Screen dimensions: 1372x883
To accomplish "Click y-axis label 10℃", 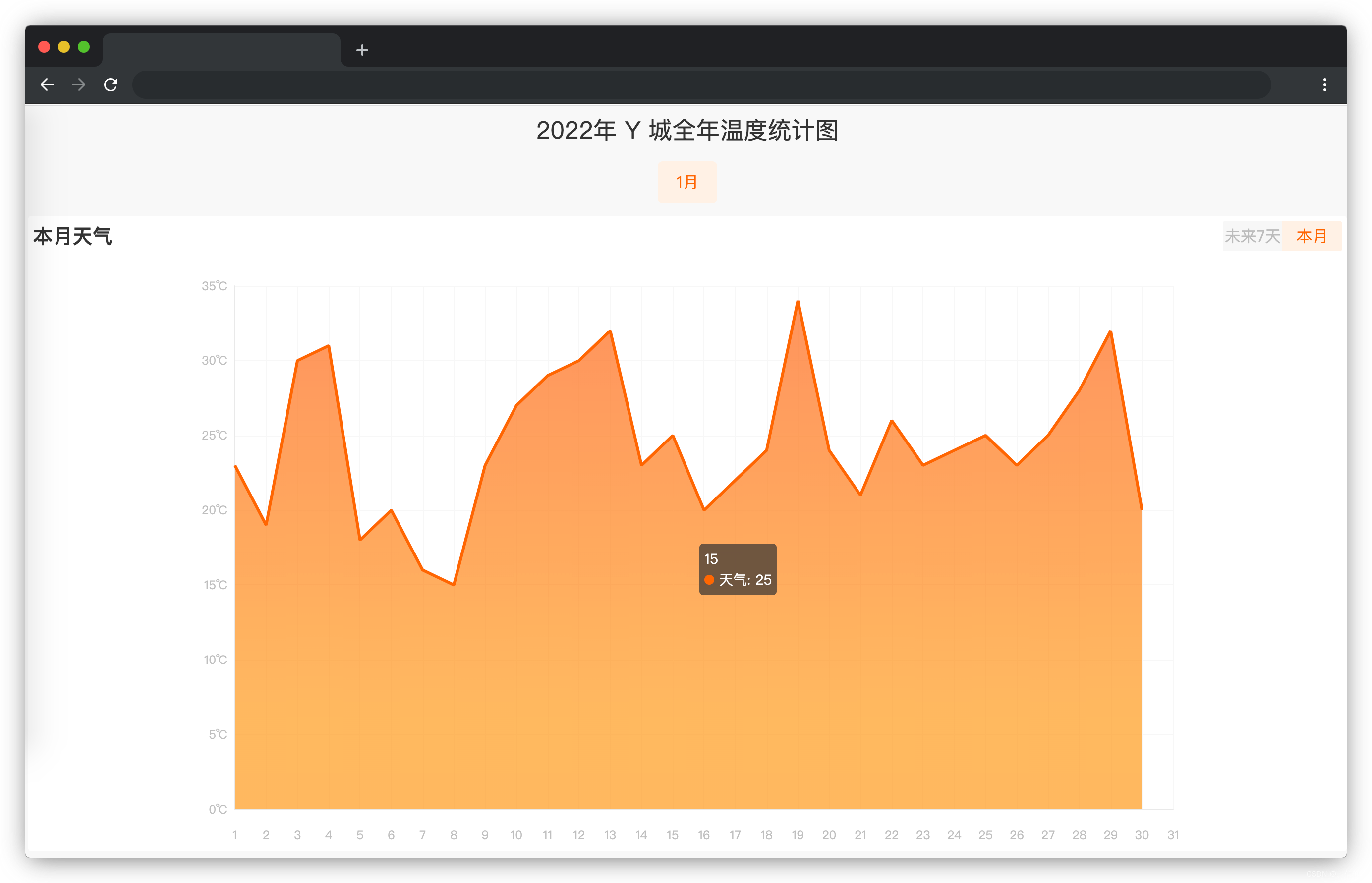I will coord(215,660).
